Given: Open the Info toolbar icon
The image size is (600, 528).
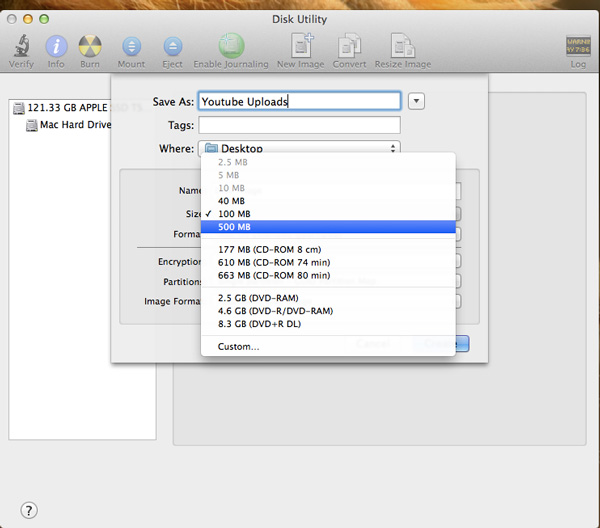Looking at the screenshot, I should click(x=56, y=46).
